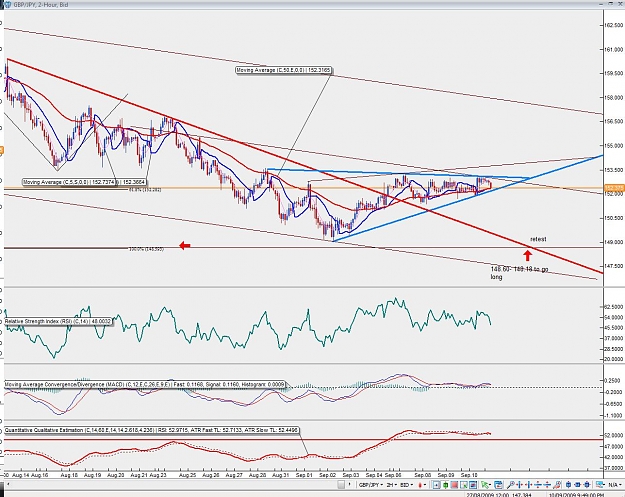The image size is (625, 497).
Task: Click the exclamation mark toolbar icon
Action: (350, 485)
